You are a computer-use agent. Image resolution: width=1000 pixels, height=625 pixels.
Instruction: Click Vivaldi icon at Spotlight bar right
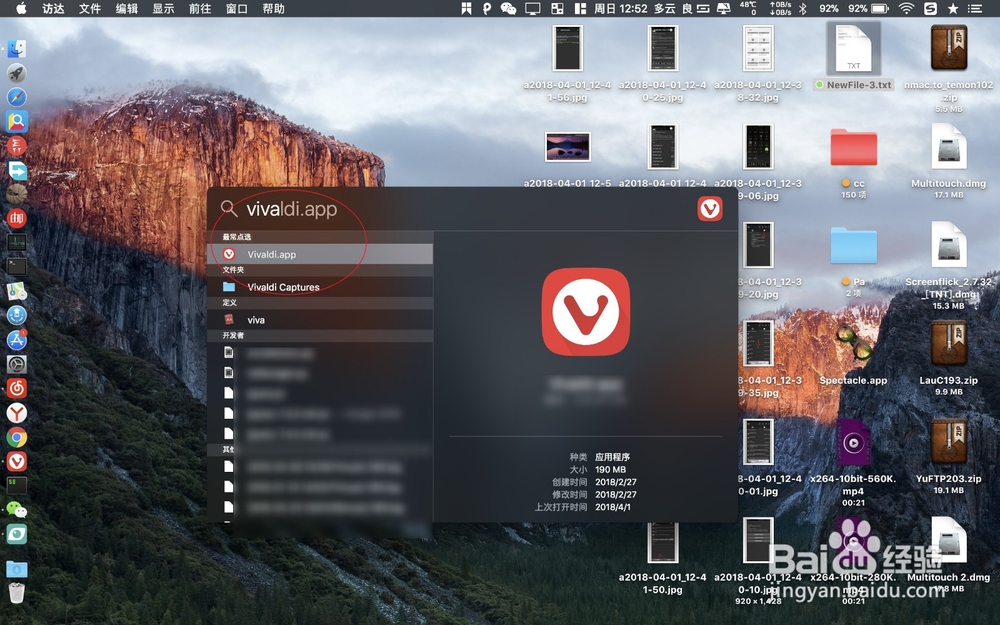tap(710, 209)
